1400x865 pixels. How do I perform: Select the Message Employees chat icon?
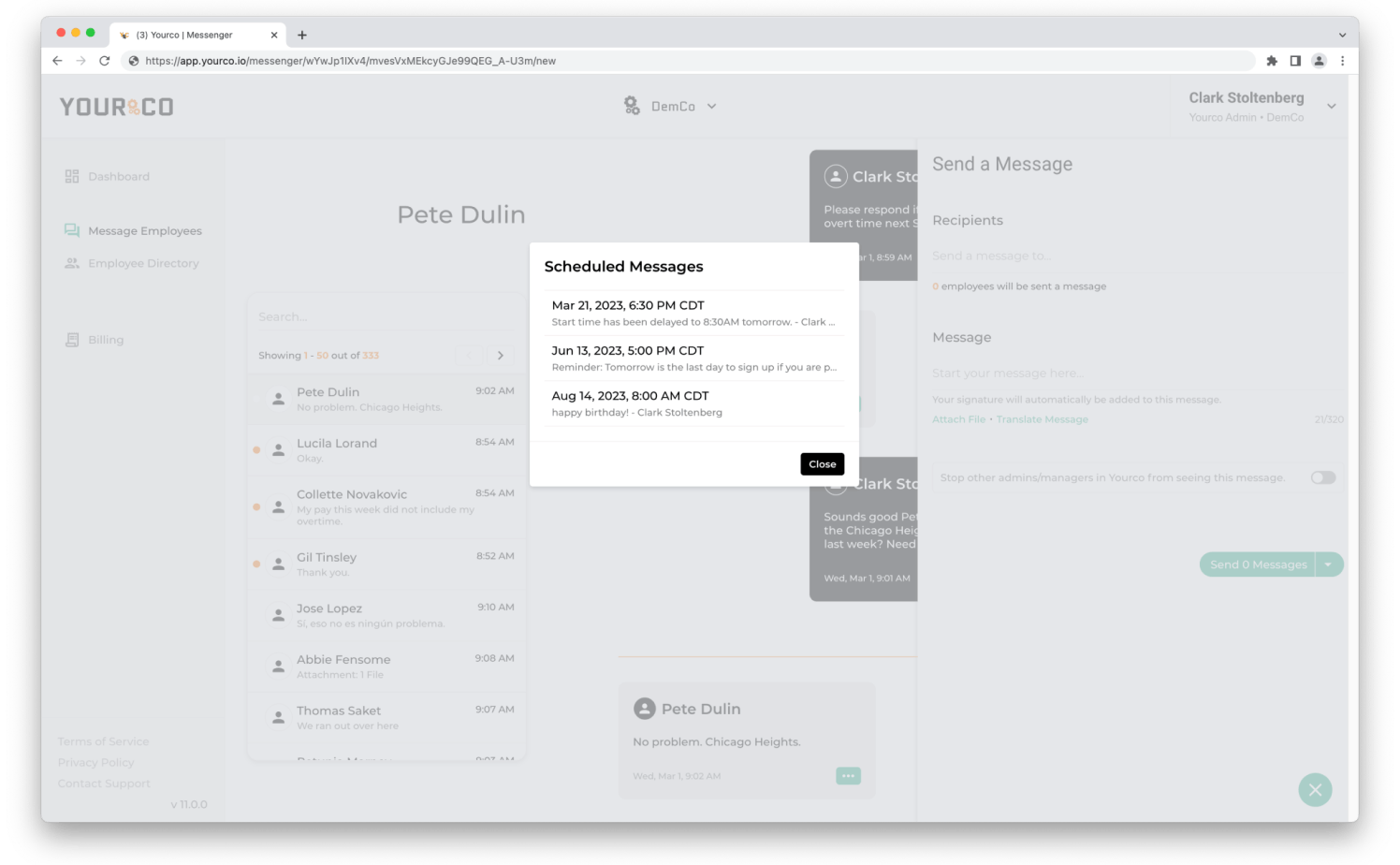pyautogui.click(x=72, y=230)
